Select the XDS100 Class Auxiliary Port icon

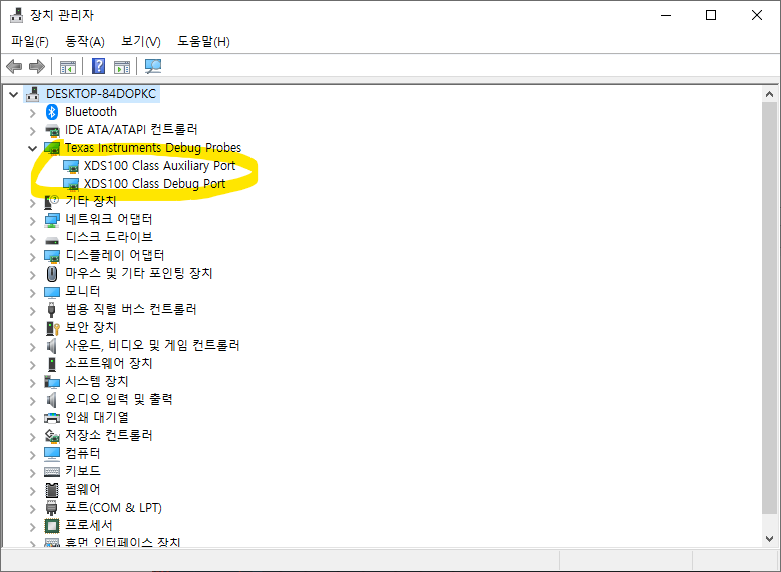pos(71,166)
